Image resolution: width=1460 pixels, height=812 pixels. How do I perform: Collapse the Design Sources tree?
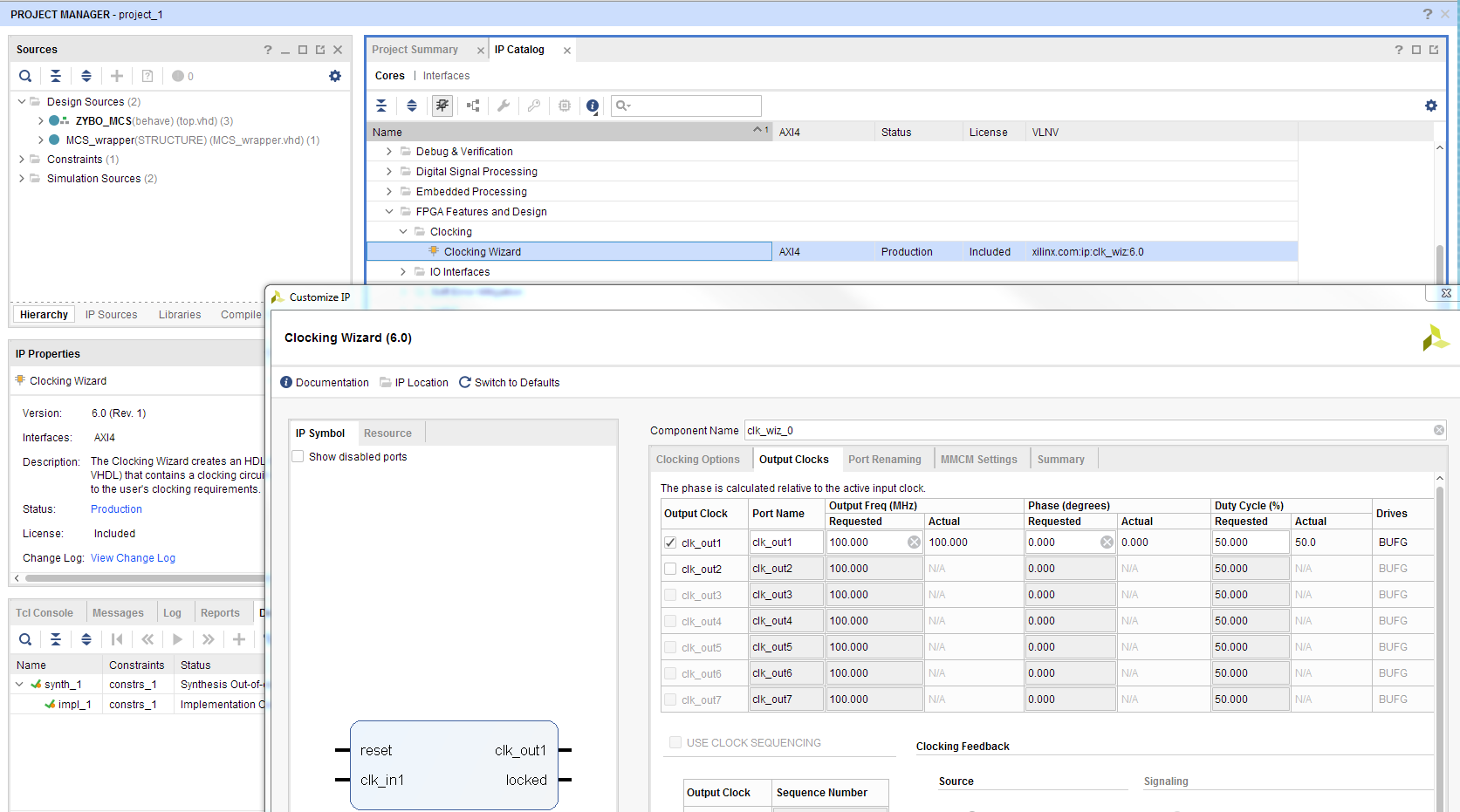pos(22,101)
